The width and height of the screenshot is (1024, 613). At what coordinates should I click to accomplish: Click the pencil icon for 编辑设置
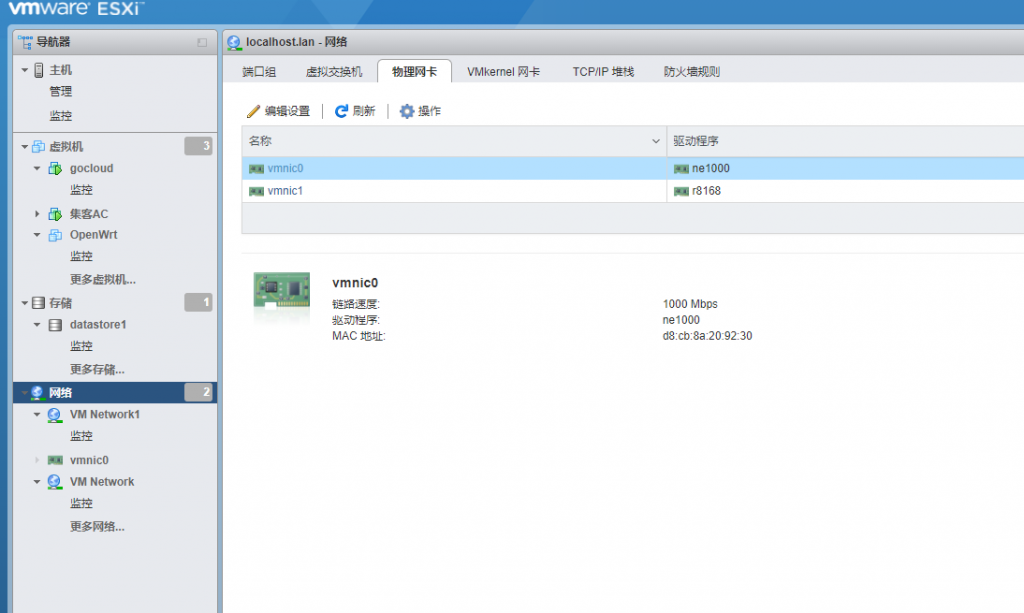click(x=253, y=111)
